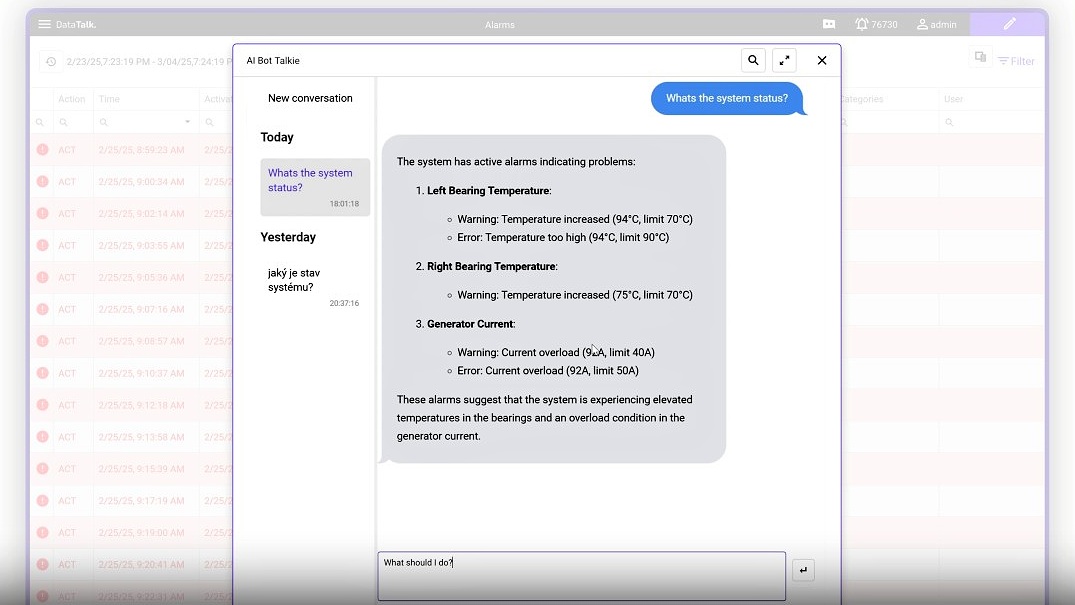
Task: Send the message using the return arrow
Action: click(x=803, y=569)
